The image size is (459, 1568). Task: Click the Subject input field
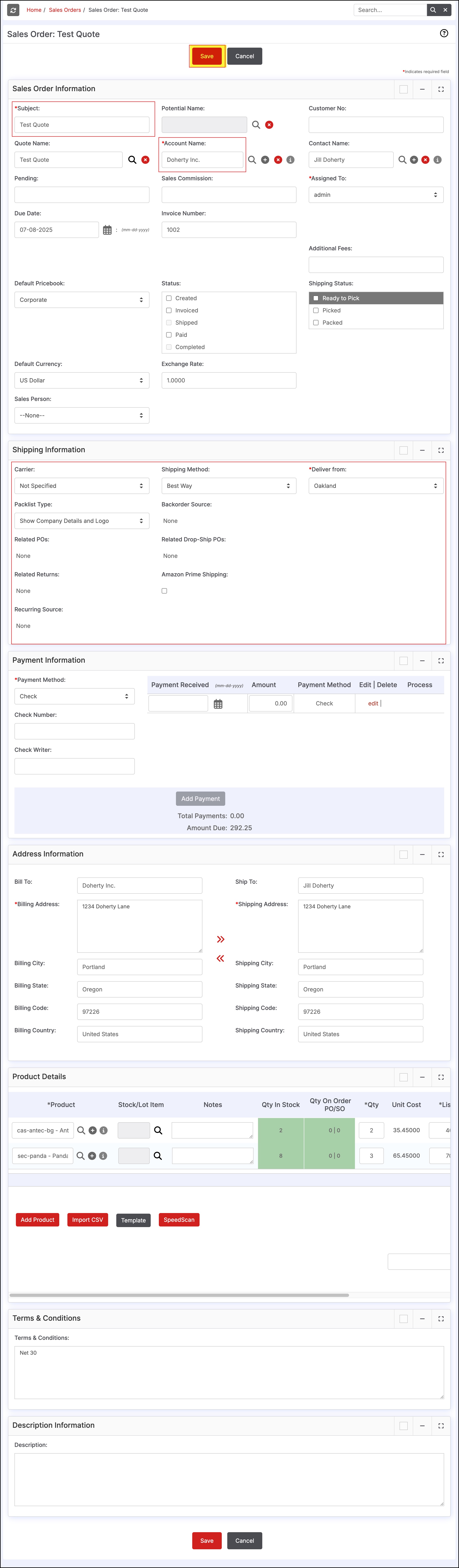click(x=82, y=125)
